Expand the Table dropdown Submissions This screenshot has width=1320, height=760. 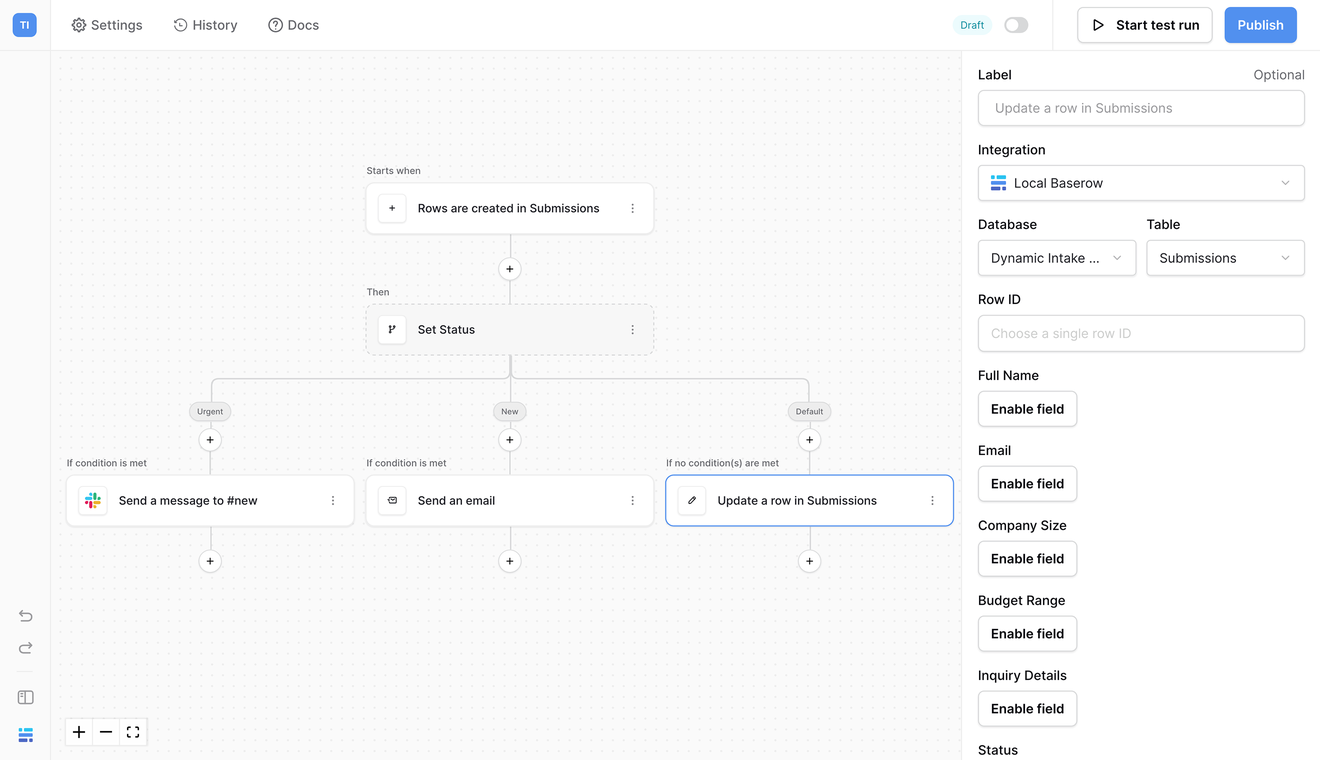1225,258
